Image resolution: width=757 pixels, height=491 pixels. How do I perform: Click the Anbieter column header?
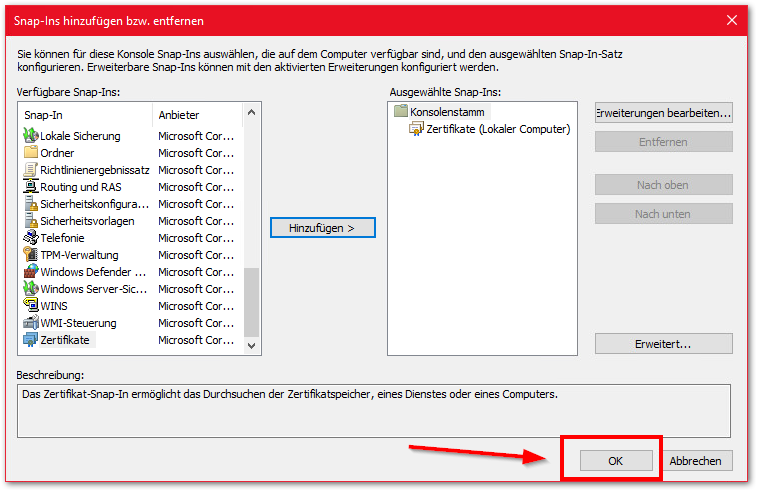(x=195, y=115)
